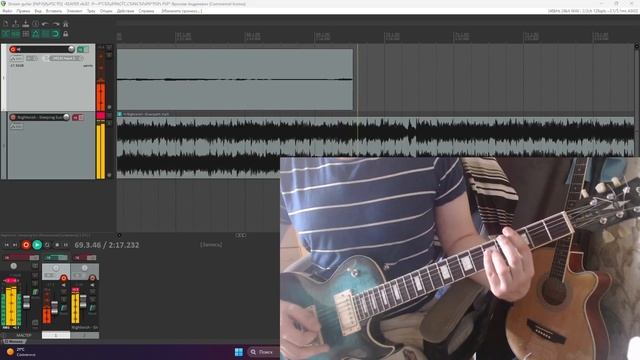The height and width of the screenshot is (360, 640).
Task: Toggle the snap magnet icon in the toolbar
Action: pos(55,34)
